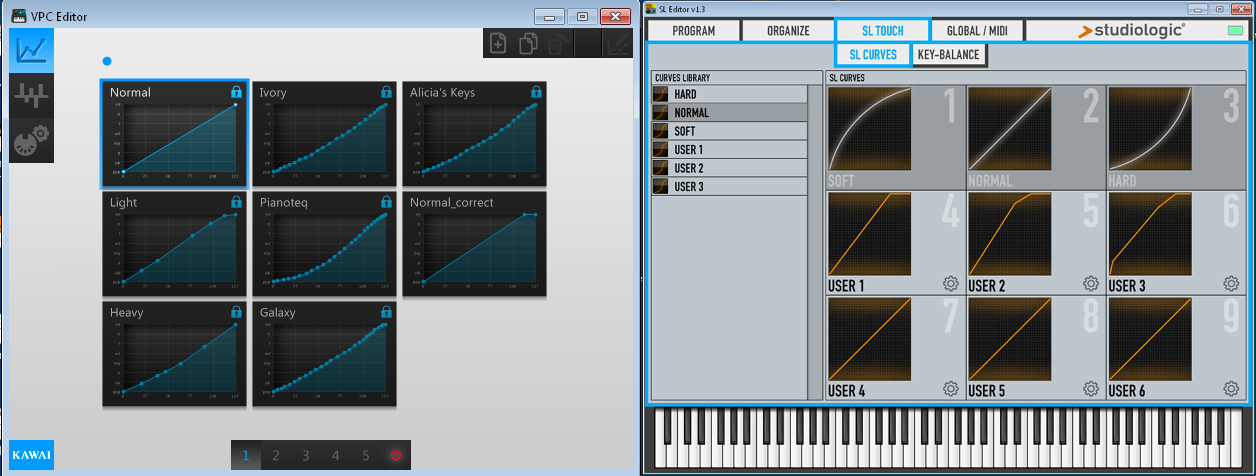Screen dimensions: 1256x476
Task: Open settings gear for USER 5 curve
Action: 1091,389
